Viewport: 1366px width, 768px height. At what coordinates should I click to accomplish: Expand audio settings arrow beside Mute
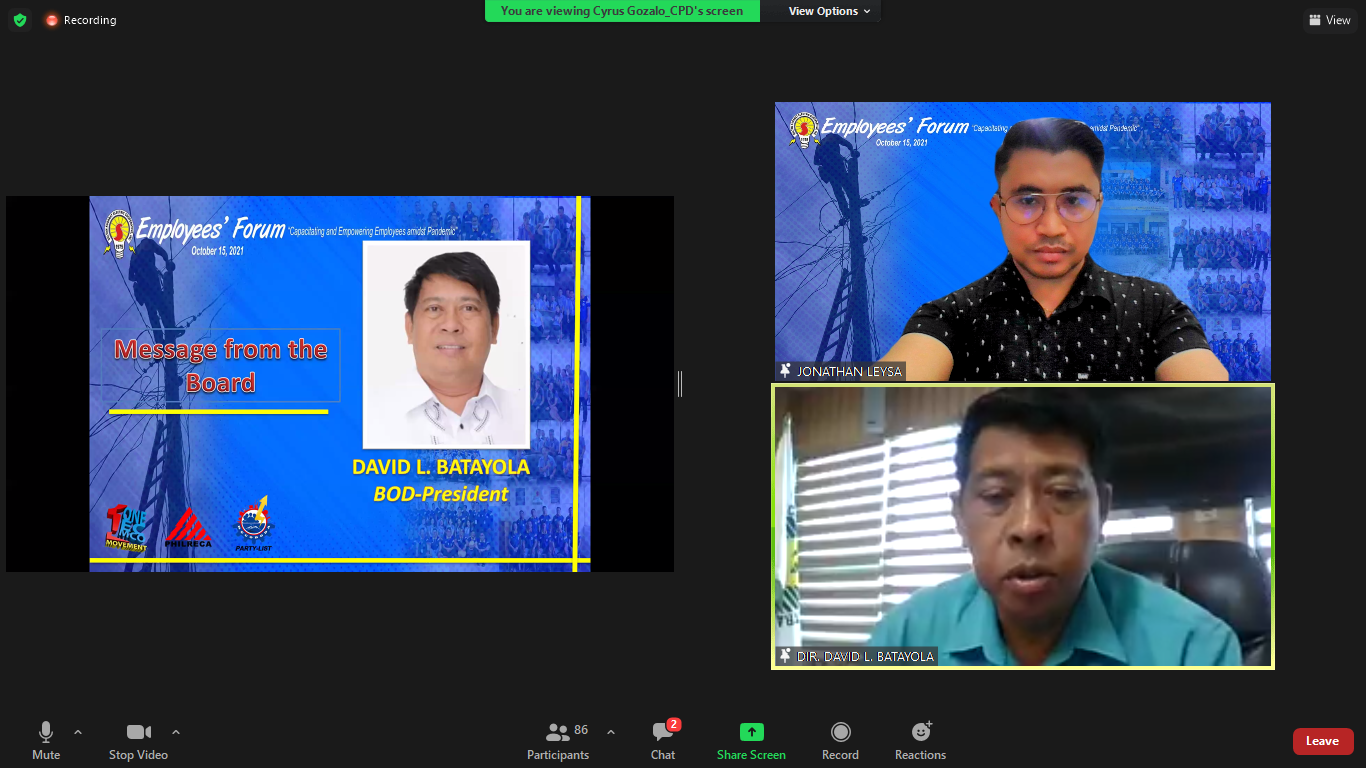[x=78, y=732]
